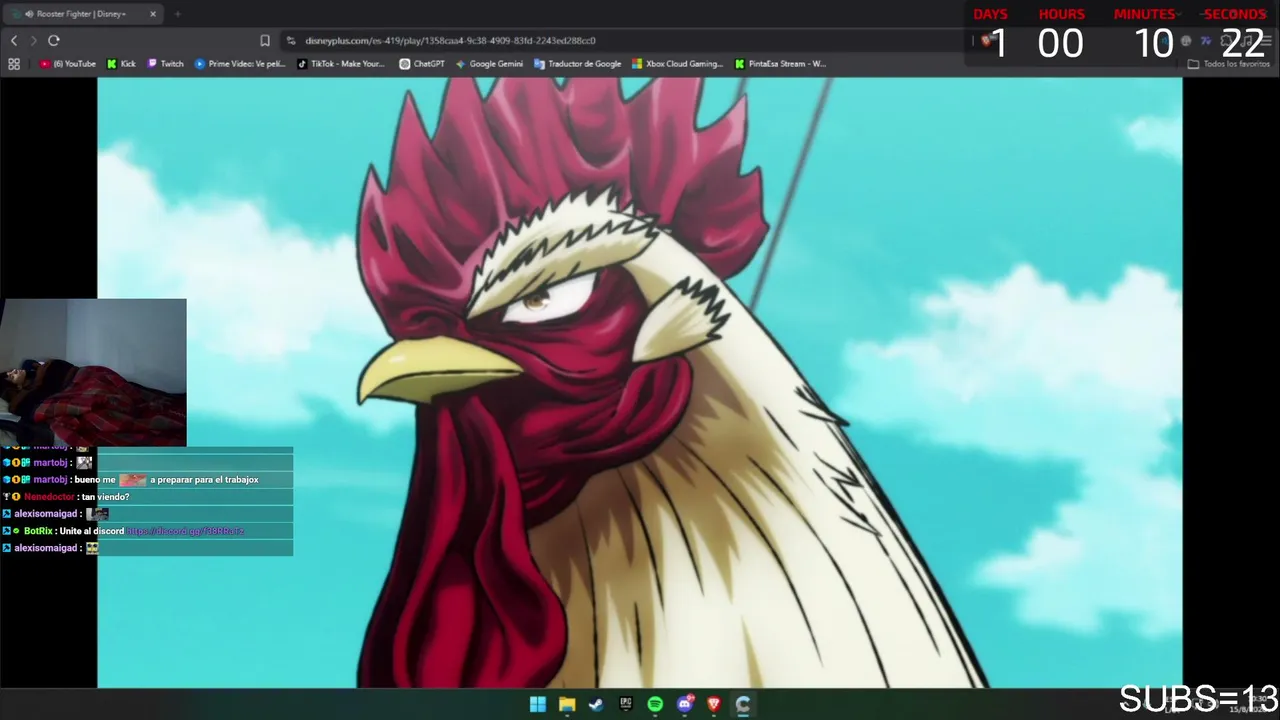1280x720 pixels.
Task: Open Epic Games Launcher on taskbar
Action: (626, 704)
